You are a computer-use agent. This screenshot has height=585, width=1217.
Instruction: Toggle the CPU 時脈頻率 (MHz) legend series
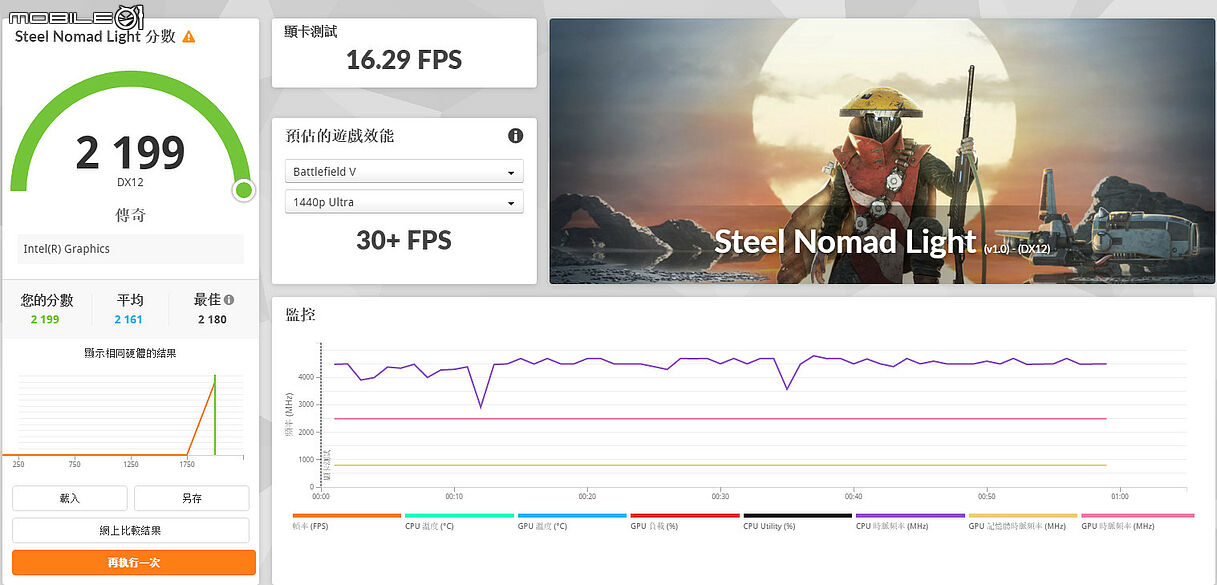tap(910, 521)
